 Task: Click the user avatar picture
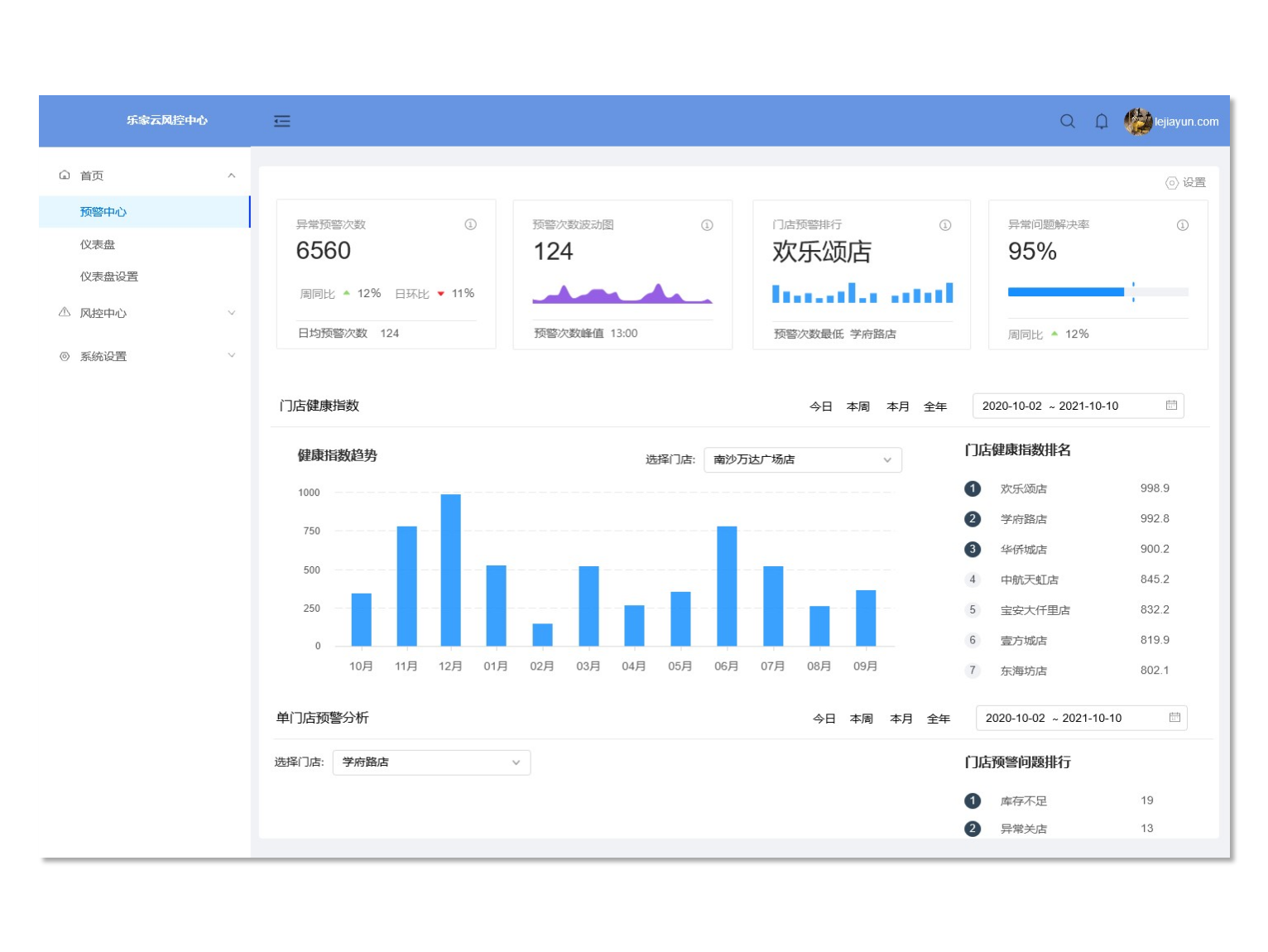pyautogui.click(x=1138, y=122)
